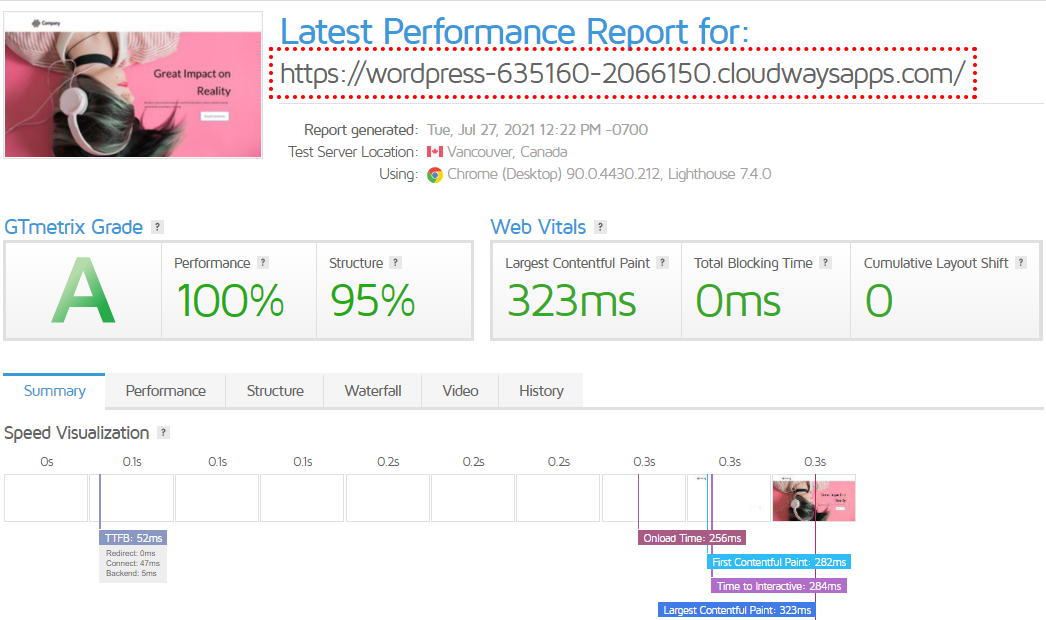The height and width of the screenshot is (620, 1046).
Task: Click the Speed Visualization heading
Action: click(77, 433)
